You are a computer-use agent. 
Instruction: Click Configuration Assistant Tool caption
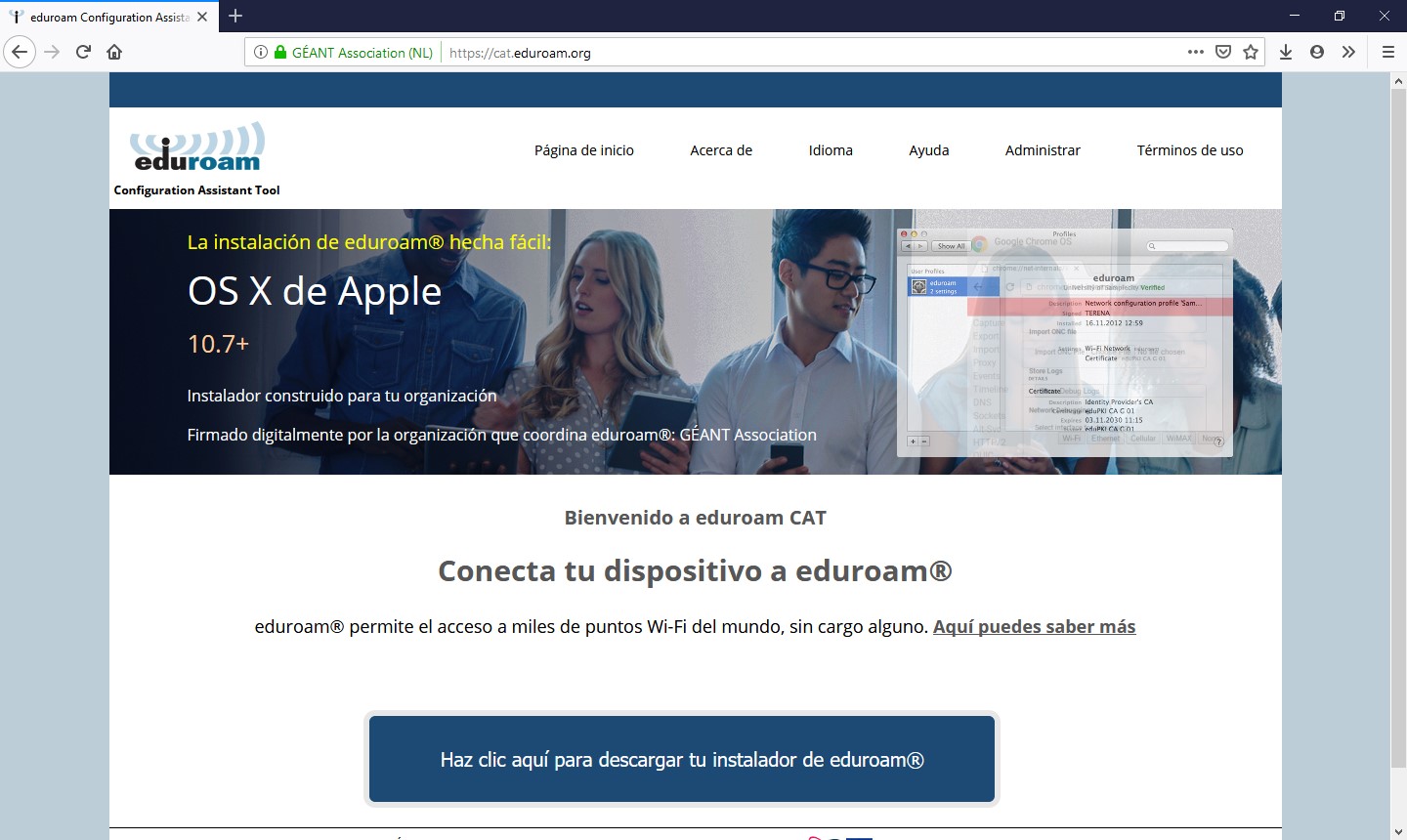[196, 190]
